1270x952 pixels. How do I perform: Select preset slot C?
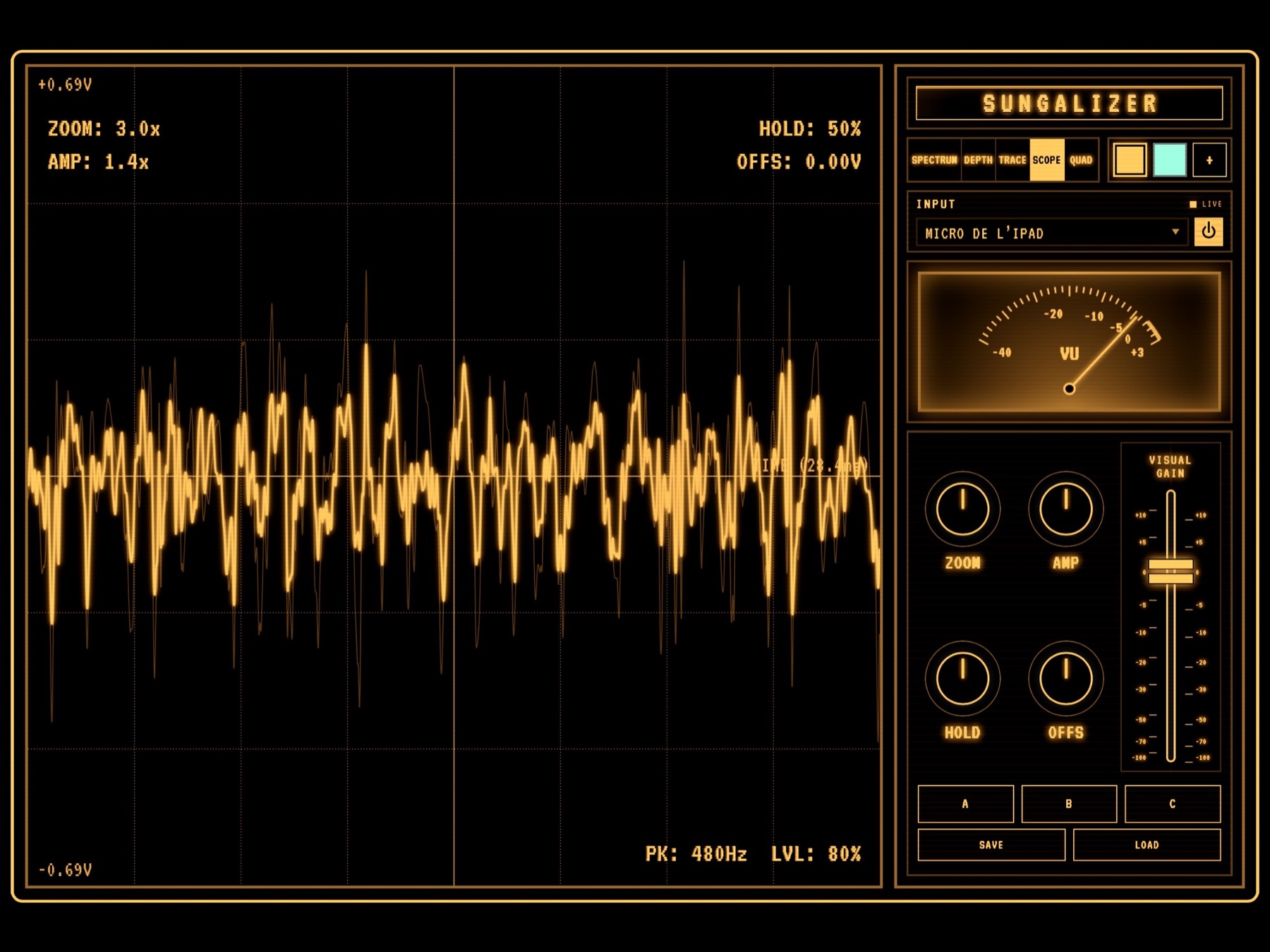point(1172,804)
